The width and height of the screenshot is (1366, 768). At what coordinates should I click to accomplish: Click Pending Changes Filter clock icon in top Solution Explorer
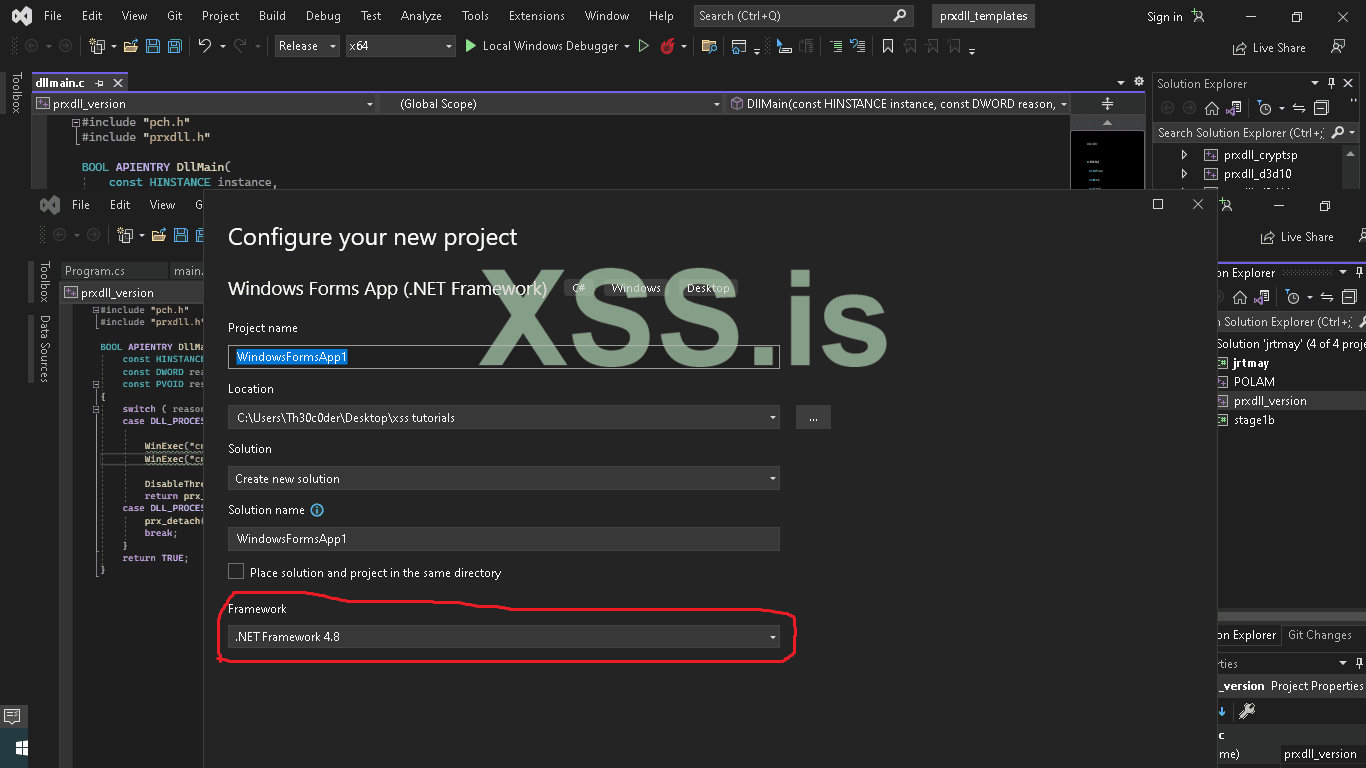1264,108
